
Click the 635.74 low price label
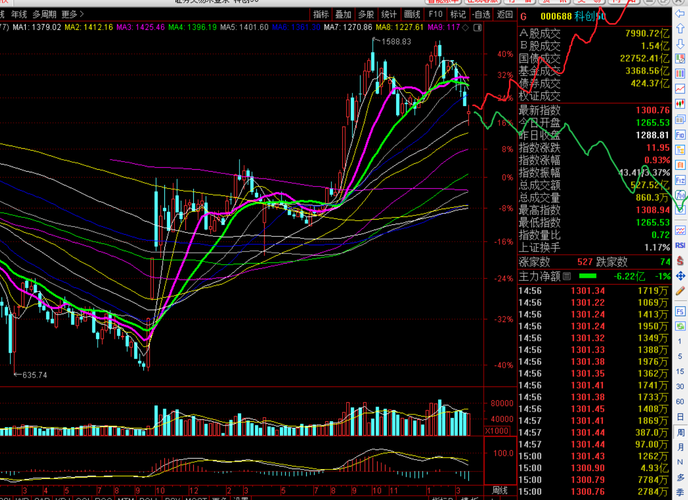34,375
